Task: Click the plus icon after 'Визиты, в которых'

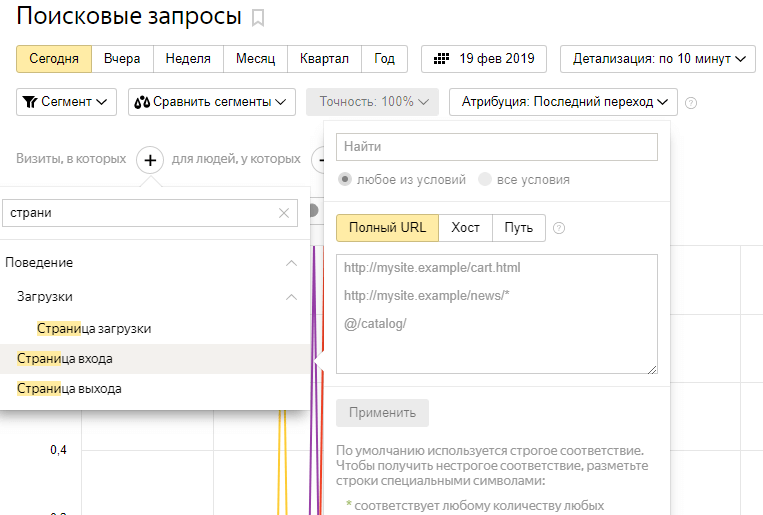Action: click(150, 159)
